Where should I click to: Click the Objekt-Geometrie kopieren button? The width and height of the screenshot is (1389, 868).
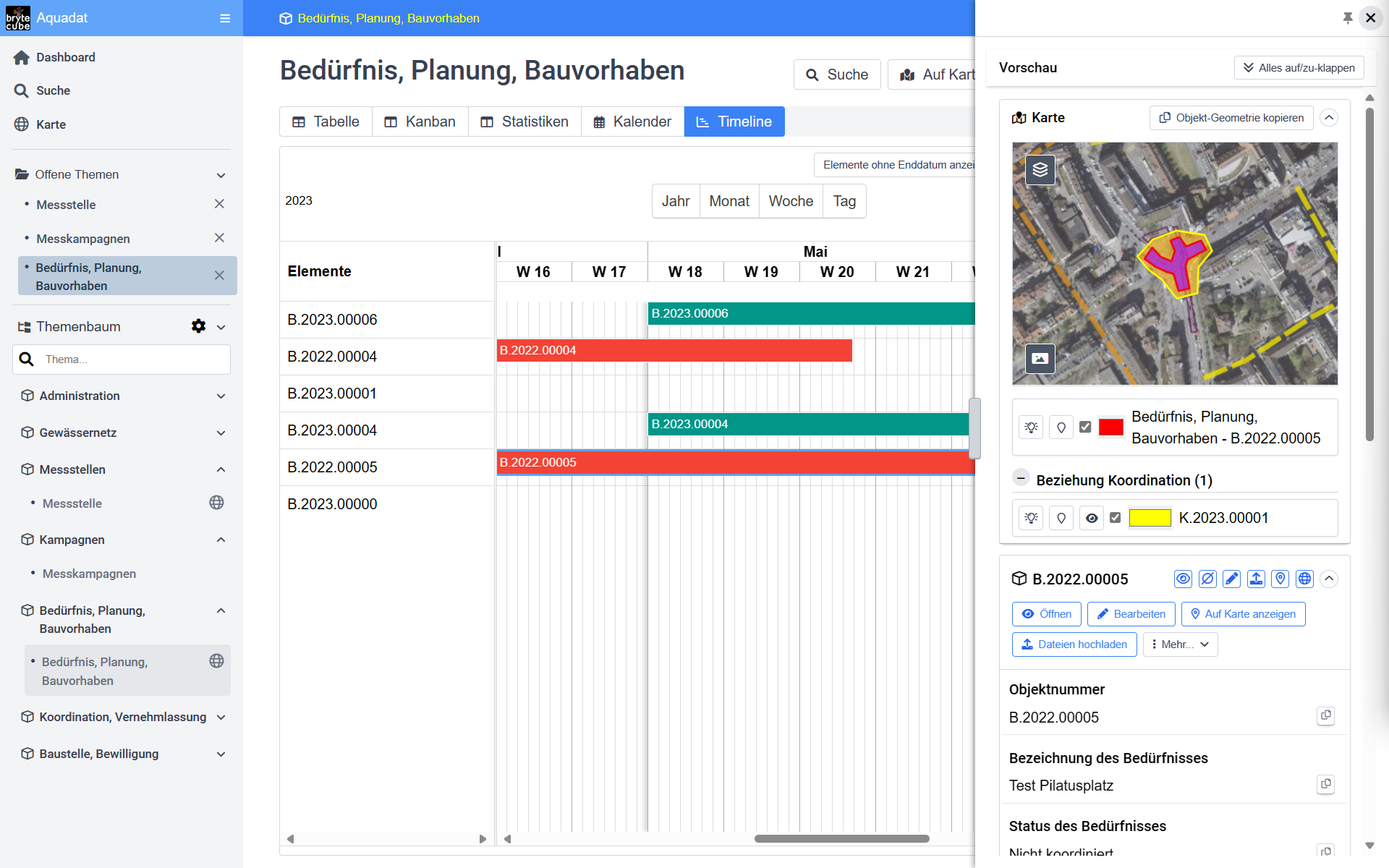(1231, 118)
